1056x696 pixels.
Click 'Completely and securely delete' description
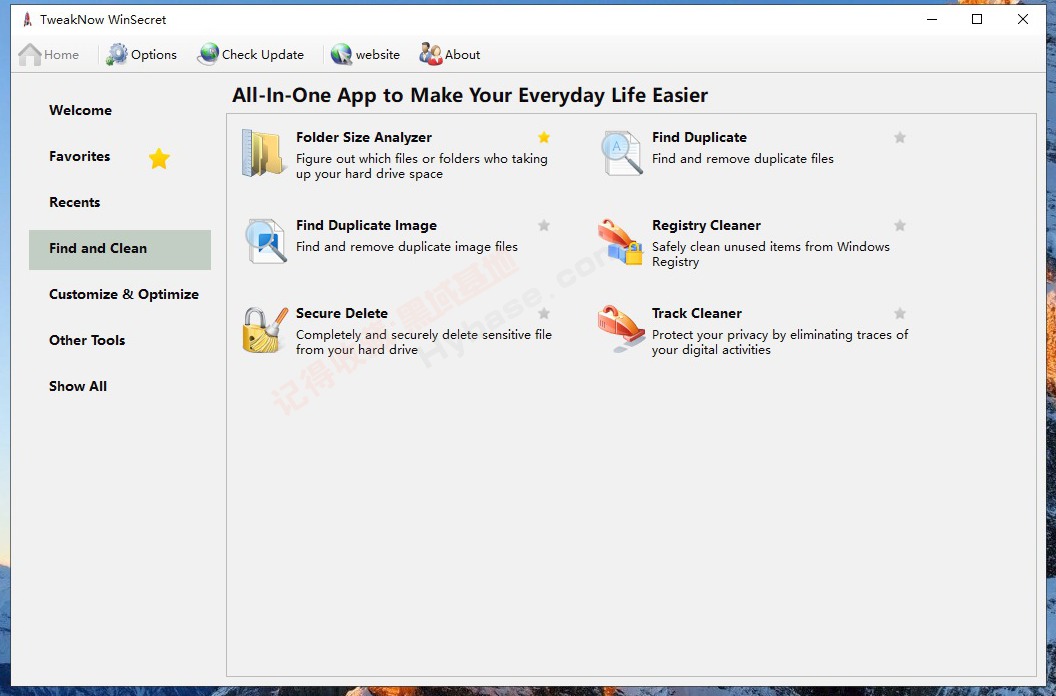tap(424, 342)
